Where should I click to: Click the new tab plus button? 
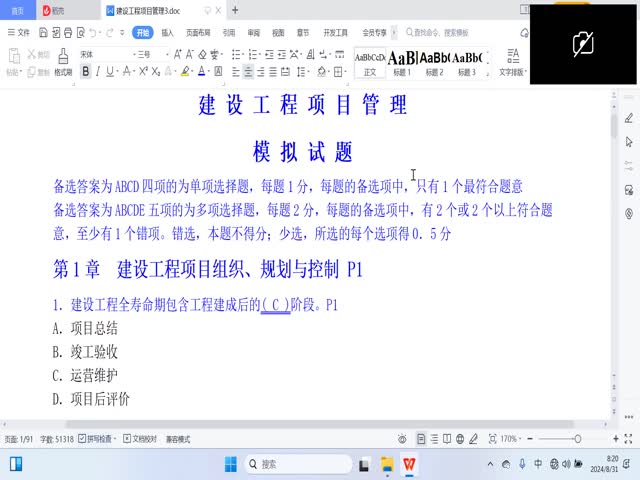coord(235,11)
